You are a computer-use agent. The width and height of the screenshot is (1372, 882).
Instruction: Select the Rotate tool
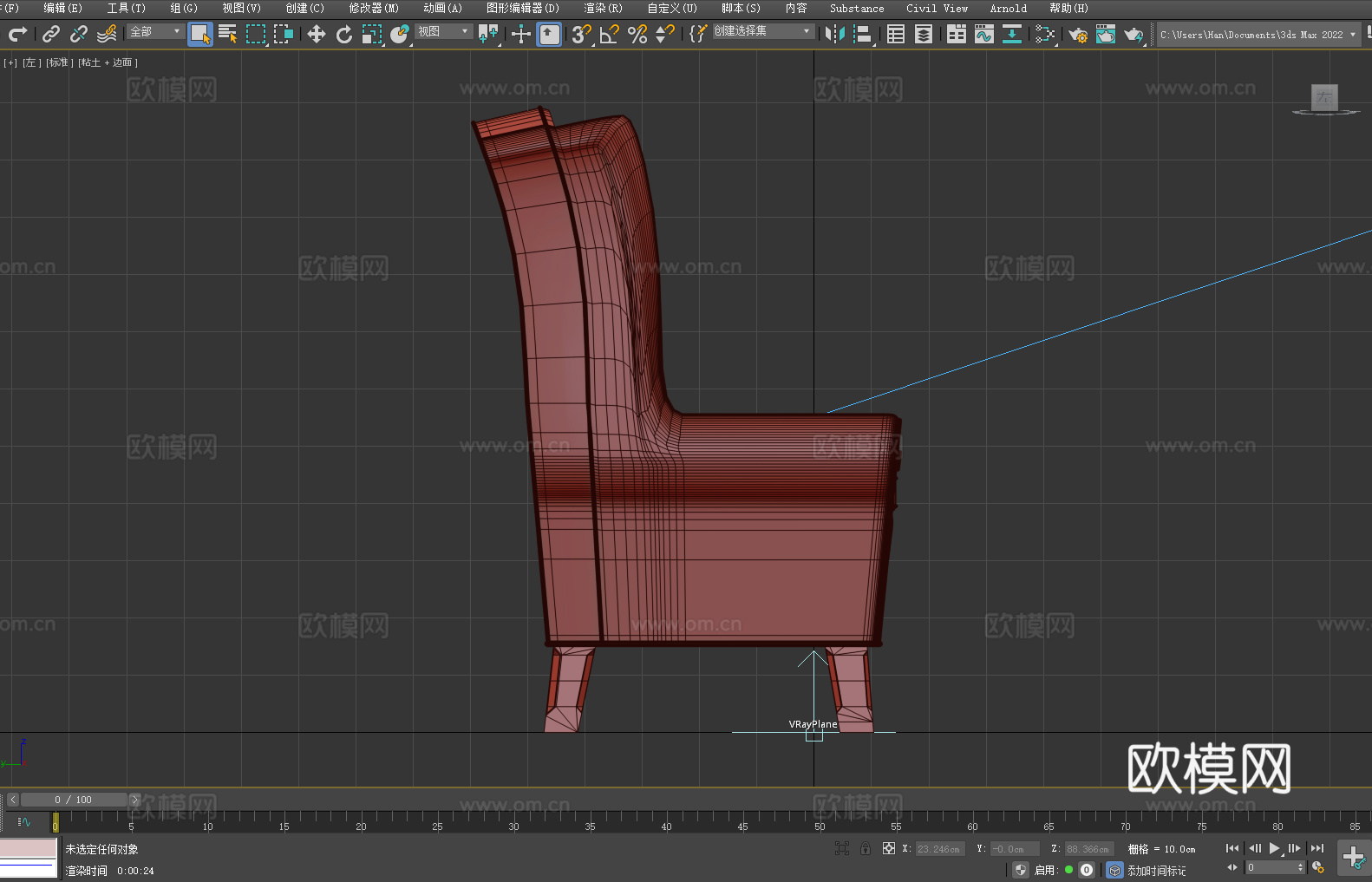tap(344, 34)
